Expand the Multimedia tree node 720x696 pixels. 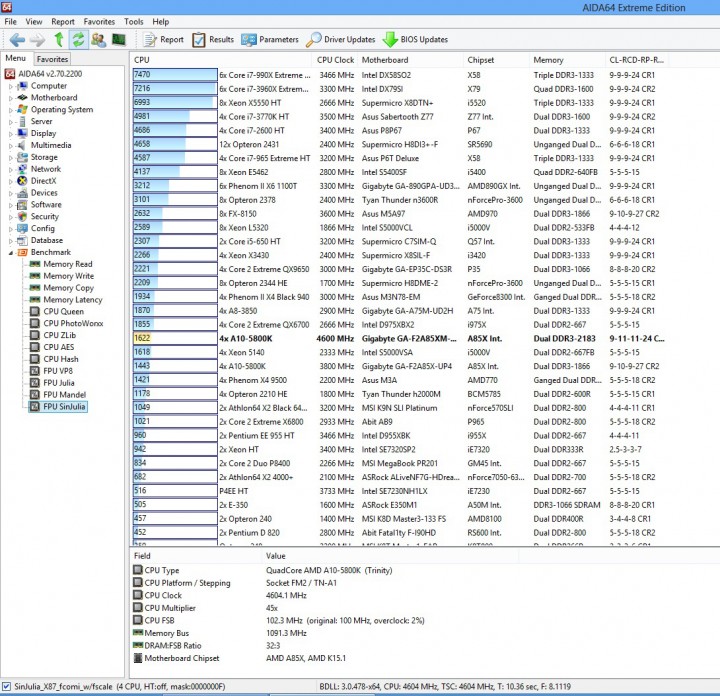click(11, 146)
